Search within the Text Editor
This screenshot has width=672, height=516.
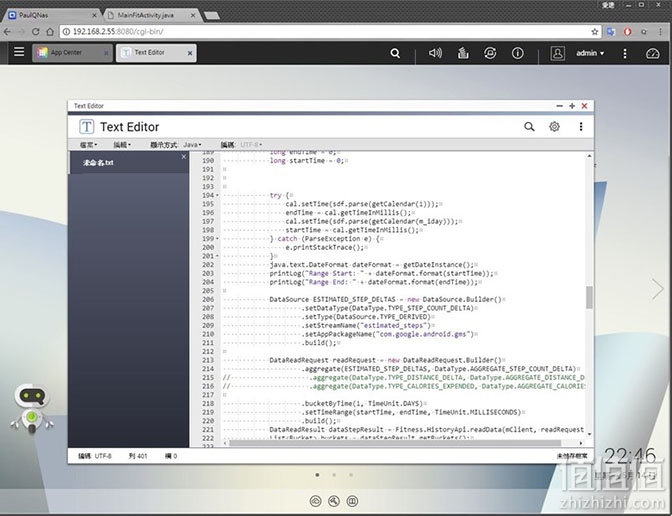(529, 126)
